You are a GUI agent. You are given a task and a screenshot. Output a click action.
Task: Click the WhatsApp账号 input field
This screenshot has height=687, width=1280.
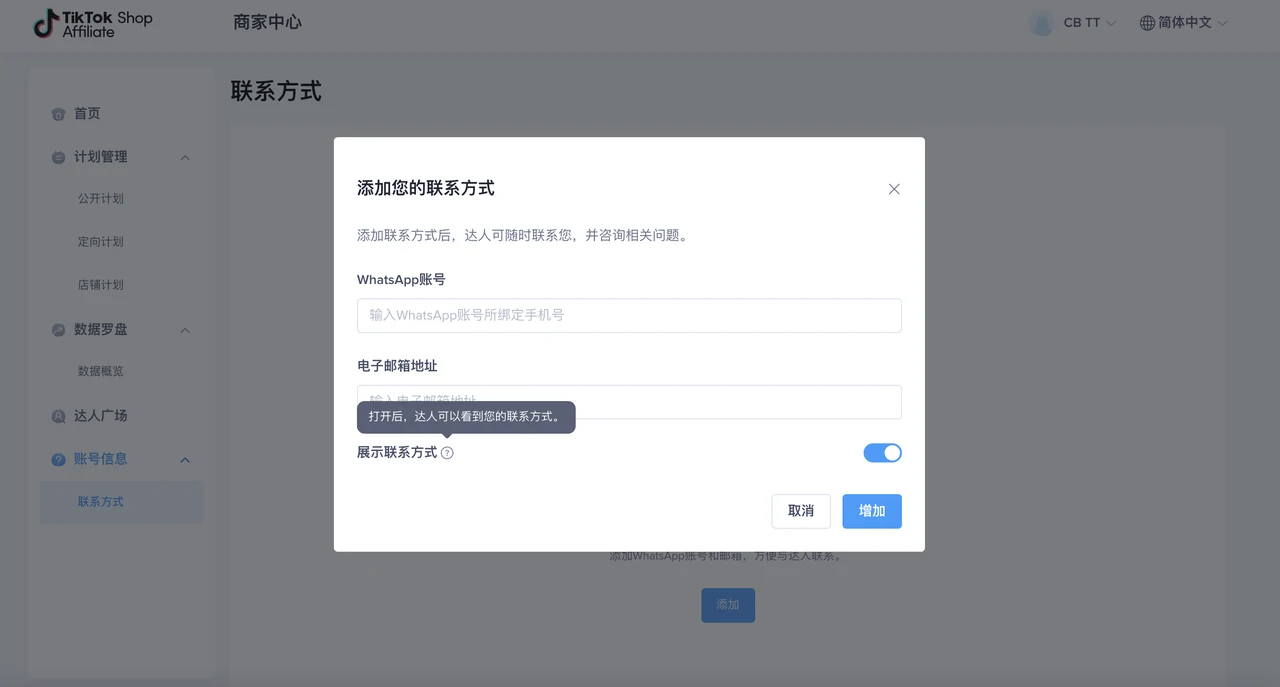tap(629, 315)
